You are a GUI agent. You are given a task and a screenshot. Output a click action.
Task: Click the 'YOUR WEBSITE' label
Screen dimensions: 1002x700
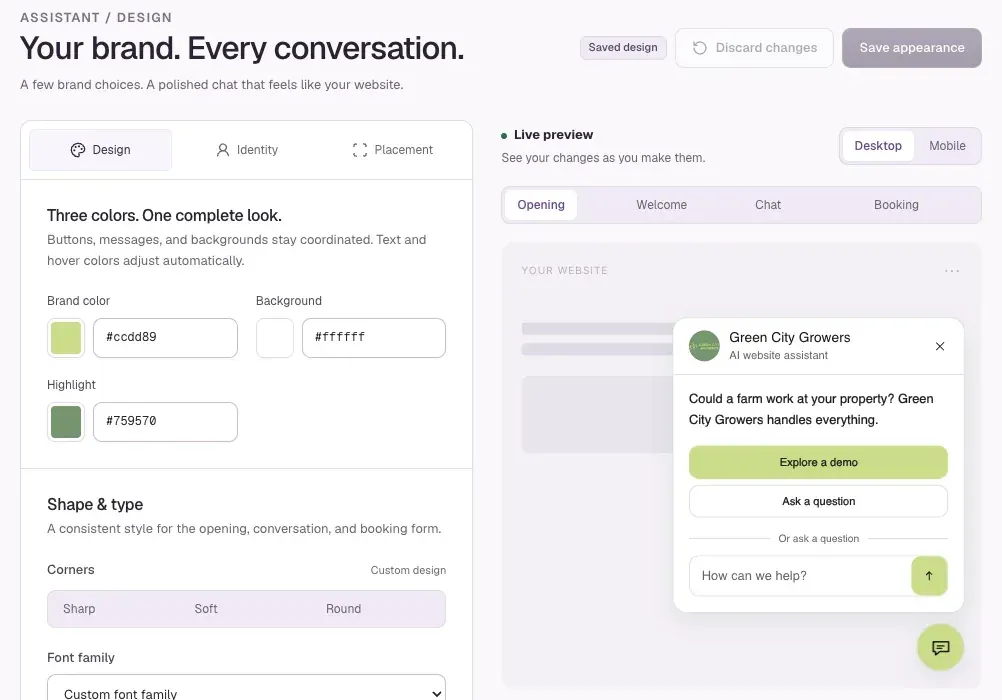tap(564, 270)
